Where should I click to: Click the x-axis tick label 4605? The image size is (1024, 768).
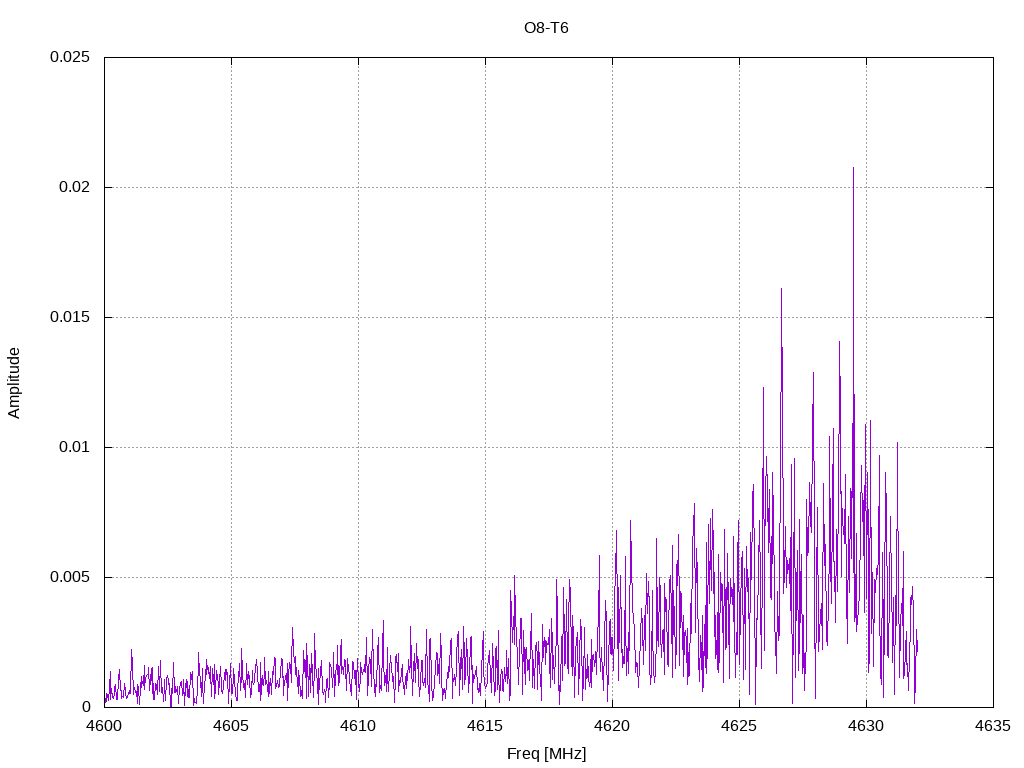[231, 726]
